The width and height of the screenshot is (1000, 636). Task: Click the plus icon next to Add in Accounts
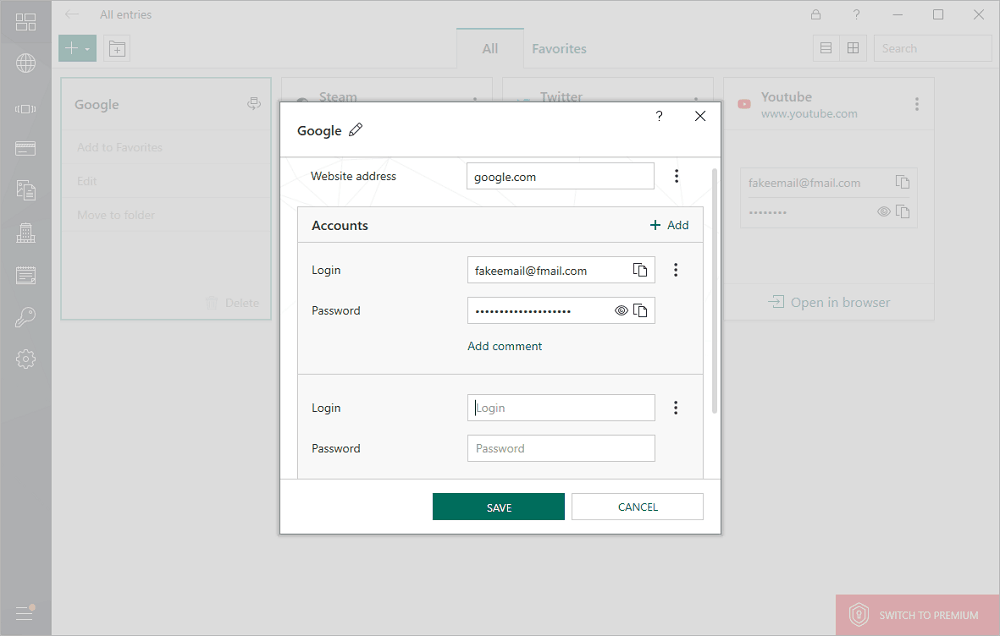coord(655,225)
